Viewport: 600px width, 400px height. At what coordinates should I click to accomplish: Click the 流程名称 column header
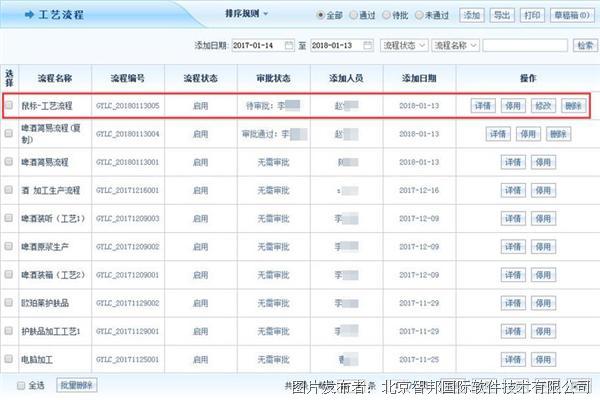click(55, 78)
